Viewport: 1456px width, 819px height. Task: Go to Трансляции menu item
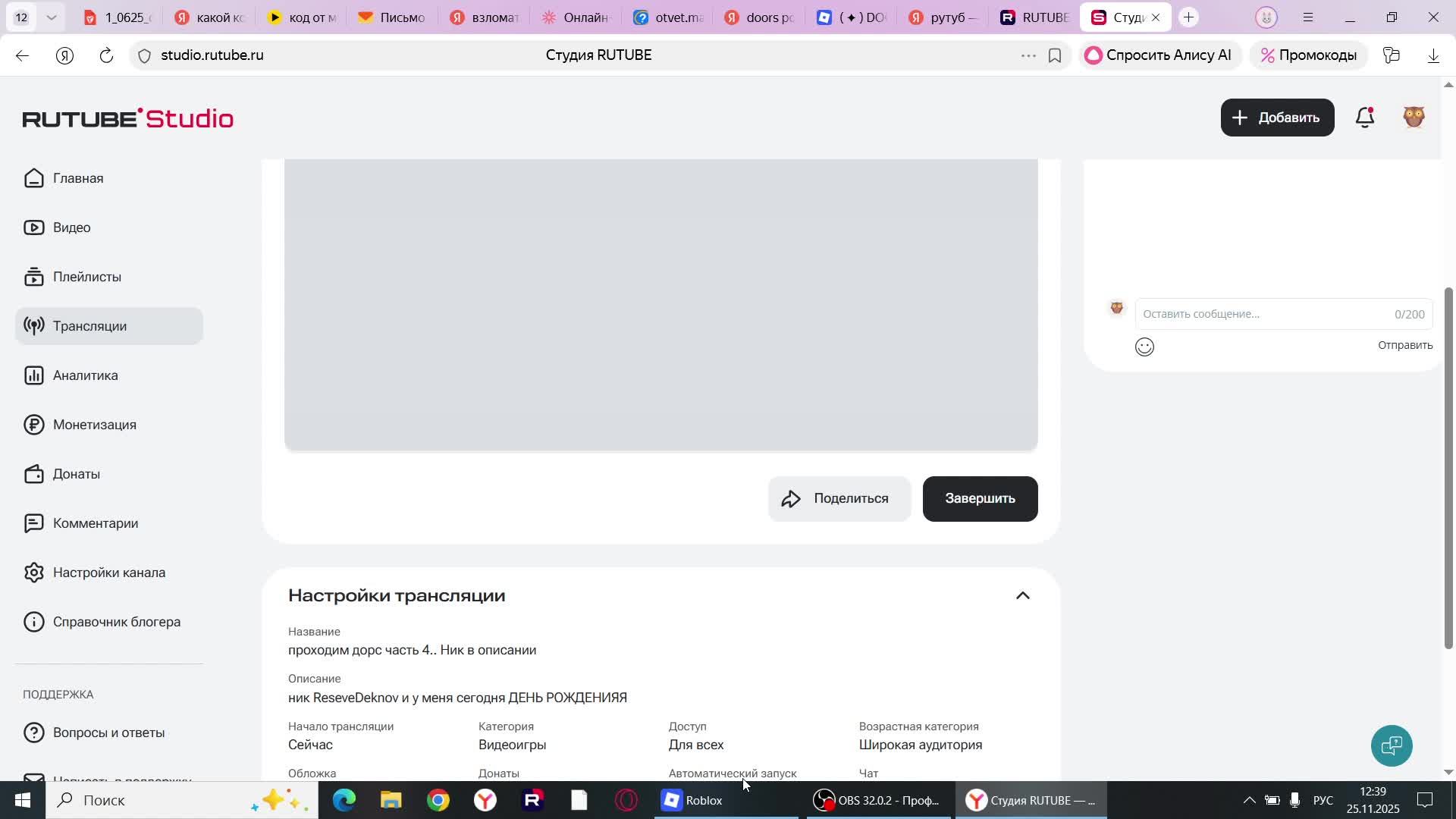pyautogui.click(x=89, y=326)
